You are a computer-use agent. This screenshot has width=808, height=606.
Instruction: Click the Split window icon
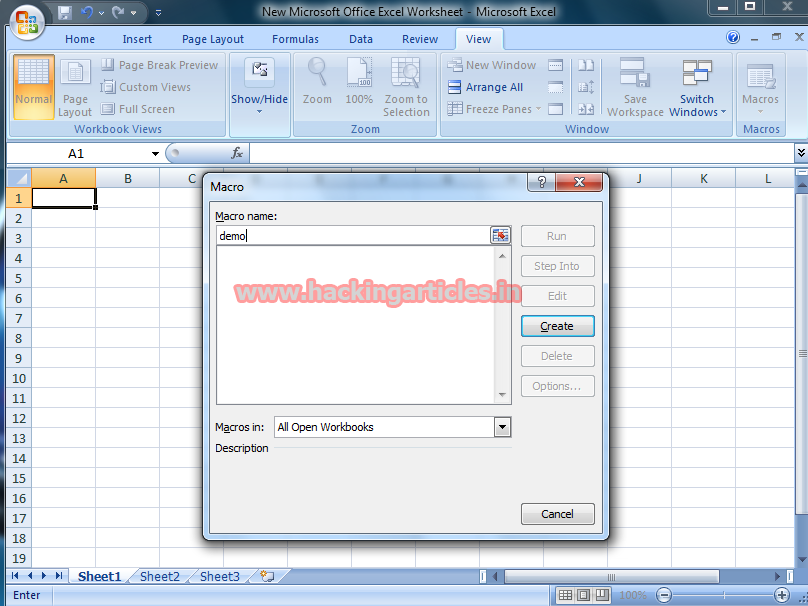556,65
